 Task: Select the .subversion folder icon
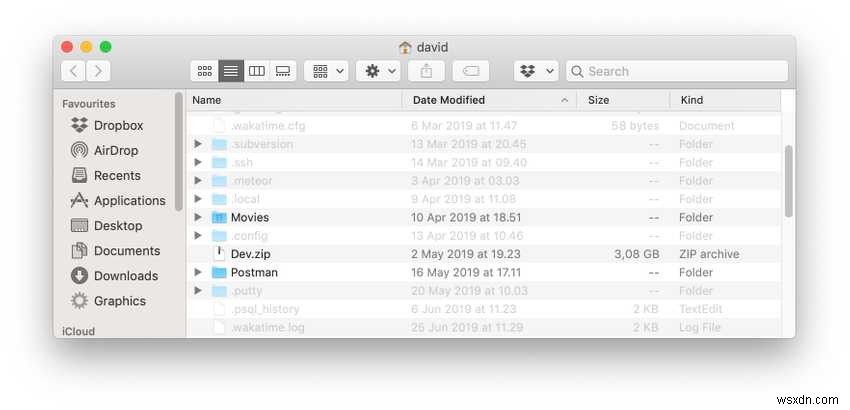point(219,144)
